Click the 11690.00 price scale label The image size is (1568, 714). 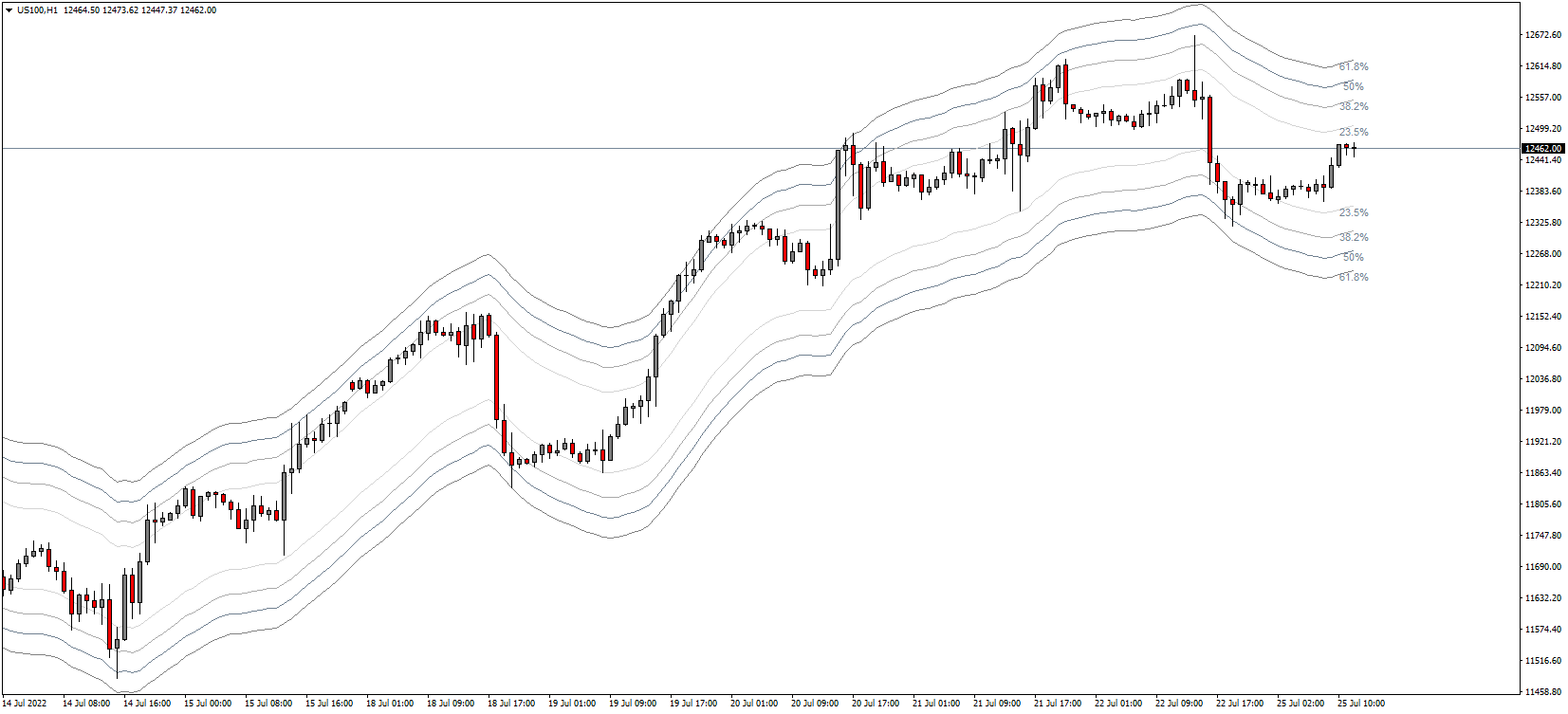coord(1543,567)
